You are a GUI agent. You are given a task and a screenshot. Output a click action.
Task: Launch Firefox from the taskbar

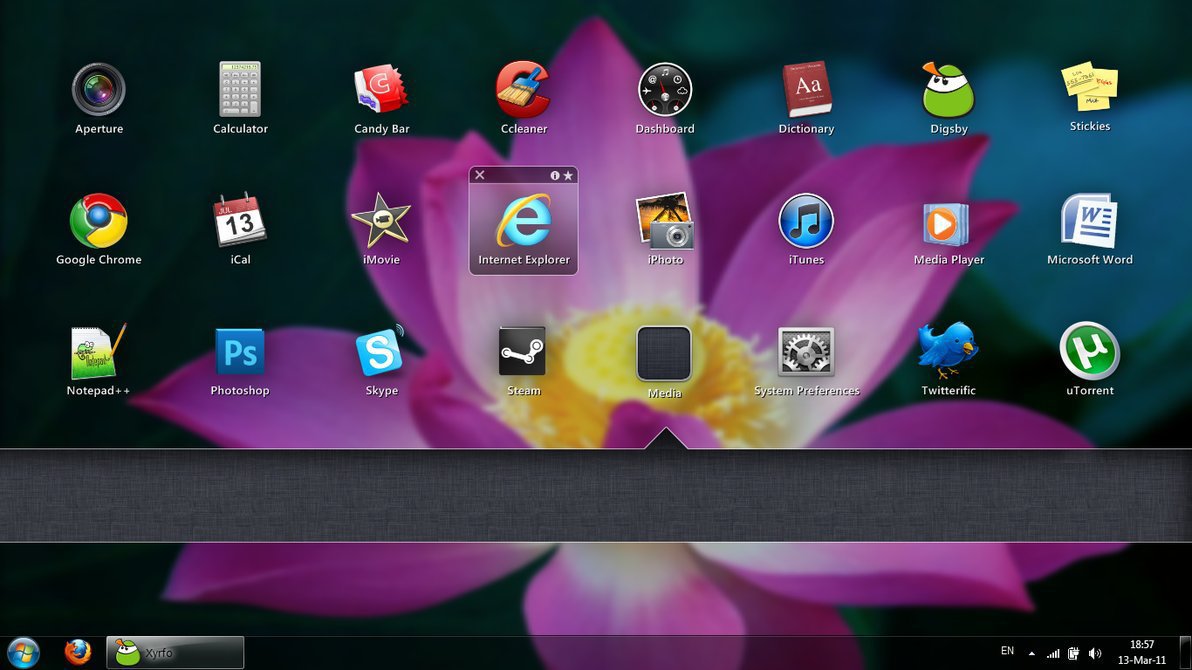pyautogui.click(x=77, y=652)
